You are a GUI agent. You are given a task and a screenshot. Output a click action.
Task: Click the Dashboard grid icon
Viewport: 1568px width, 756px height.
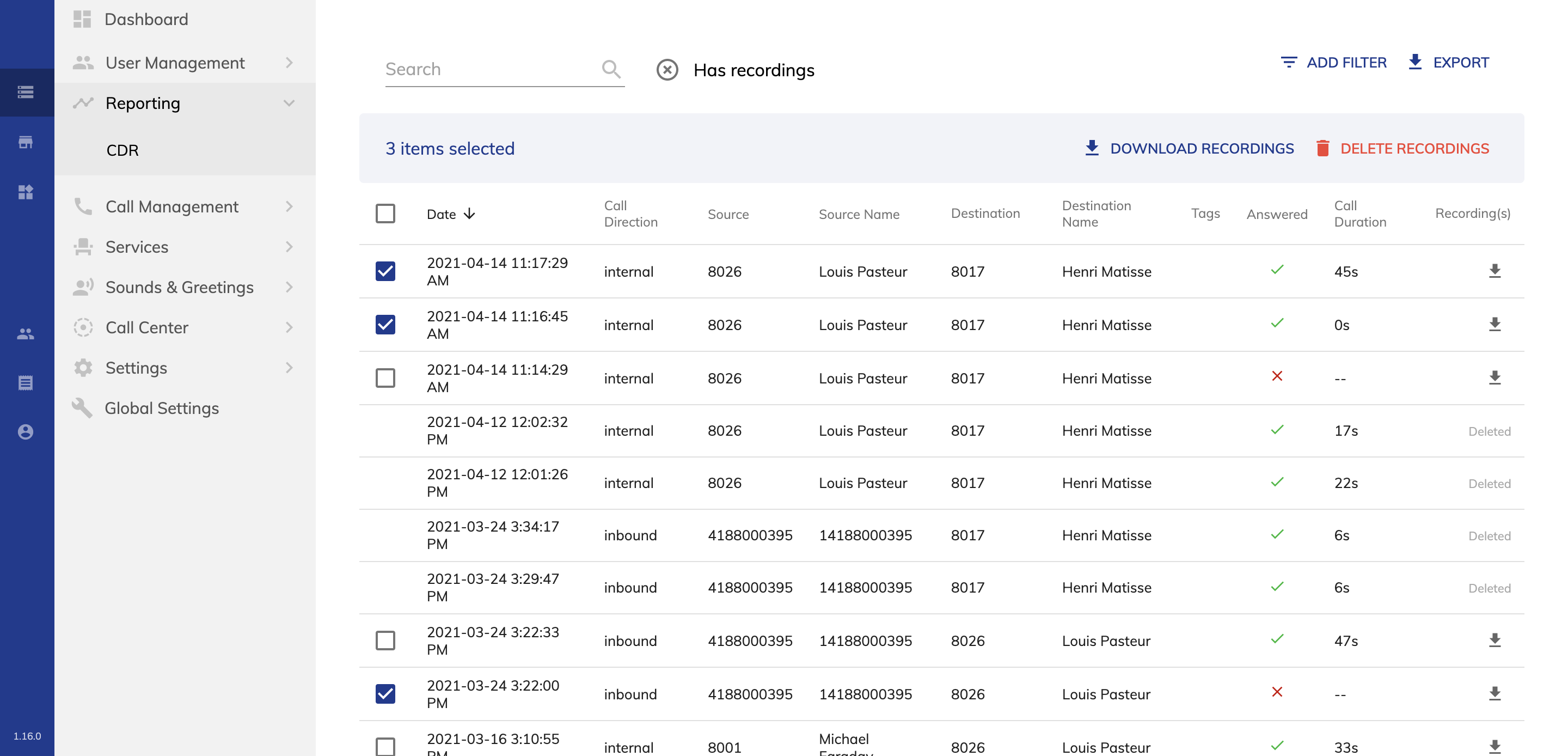tap(82, 19)
